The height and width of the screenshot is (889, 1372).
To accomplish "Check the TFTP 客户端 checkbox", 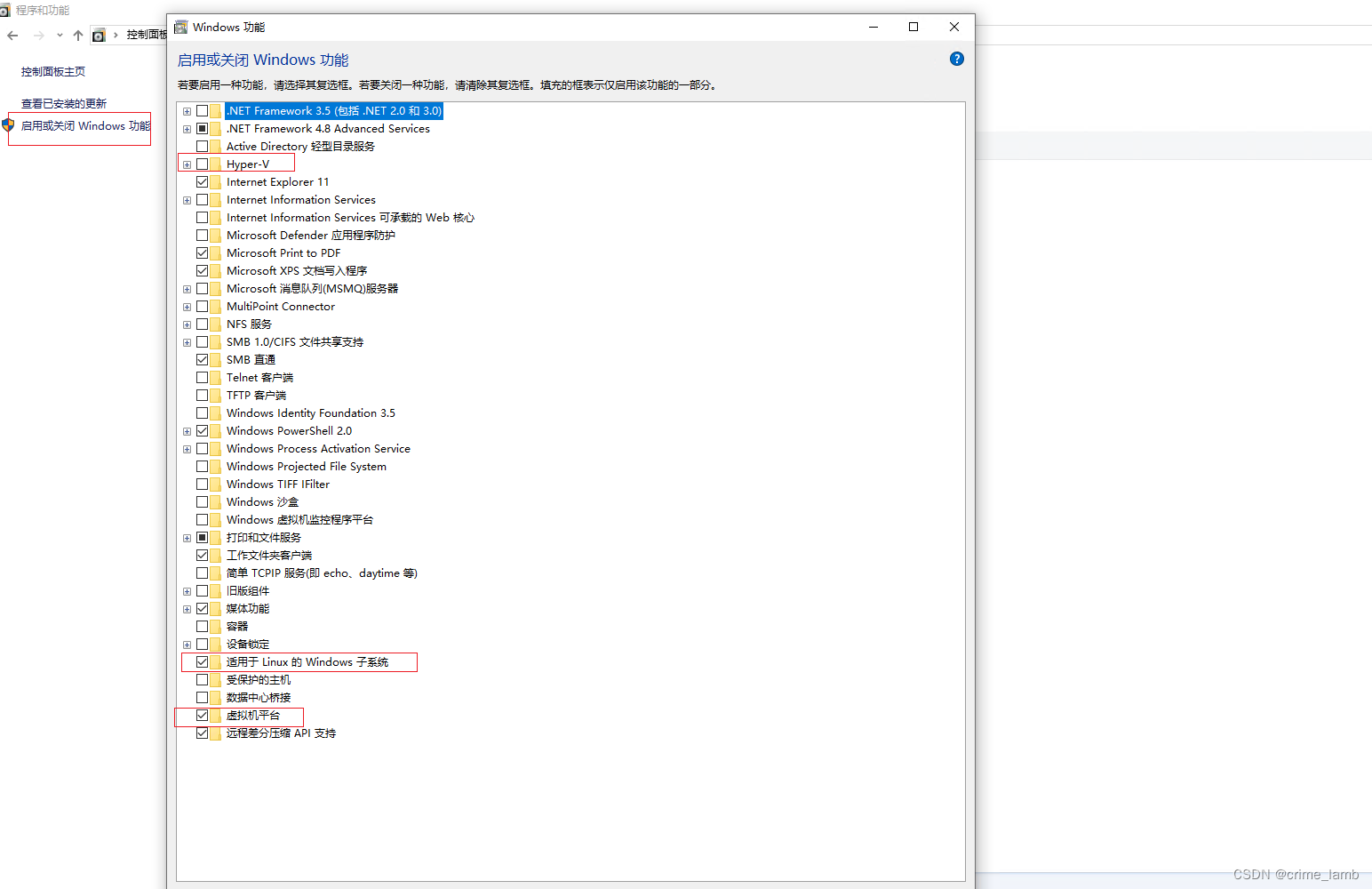I will [x=203, y=396].
